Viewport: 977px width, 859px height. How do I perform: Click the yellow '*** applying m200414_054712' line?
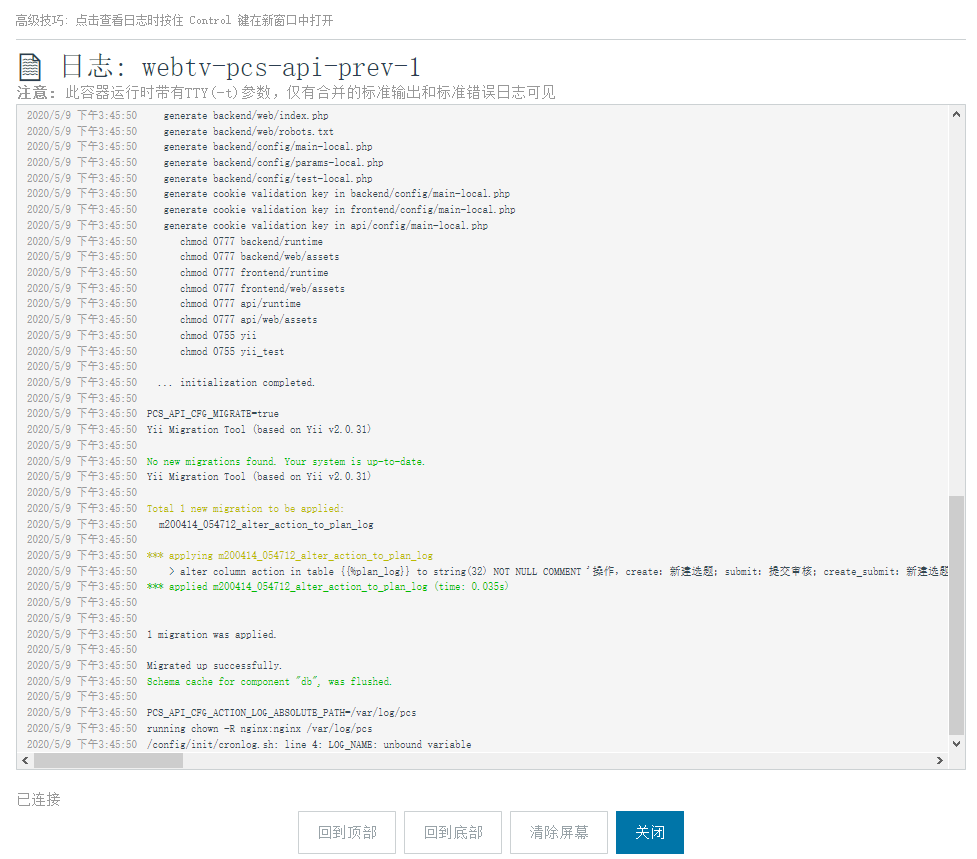pos(289,556)
